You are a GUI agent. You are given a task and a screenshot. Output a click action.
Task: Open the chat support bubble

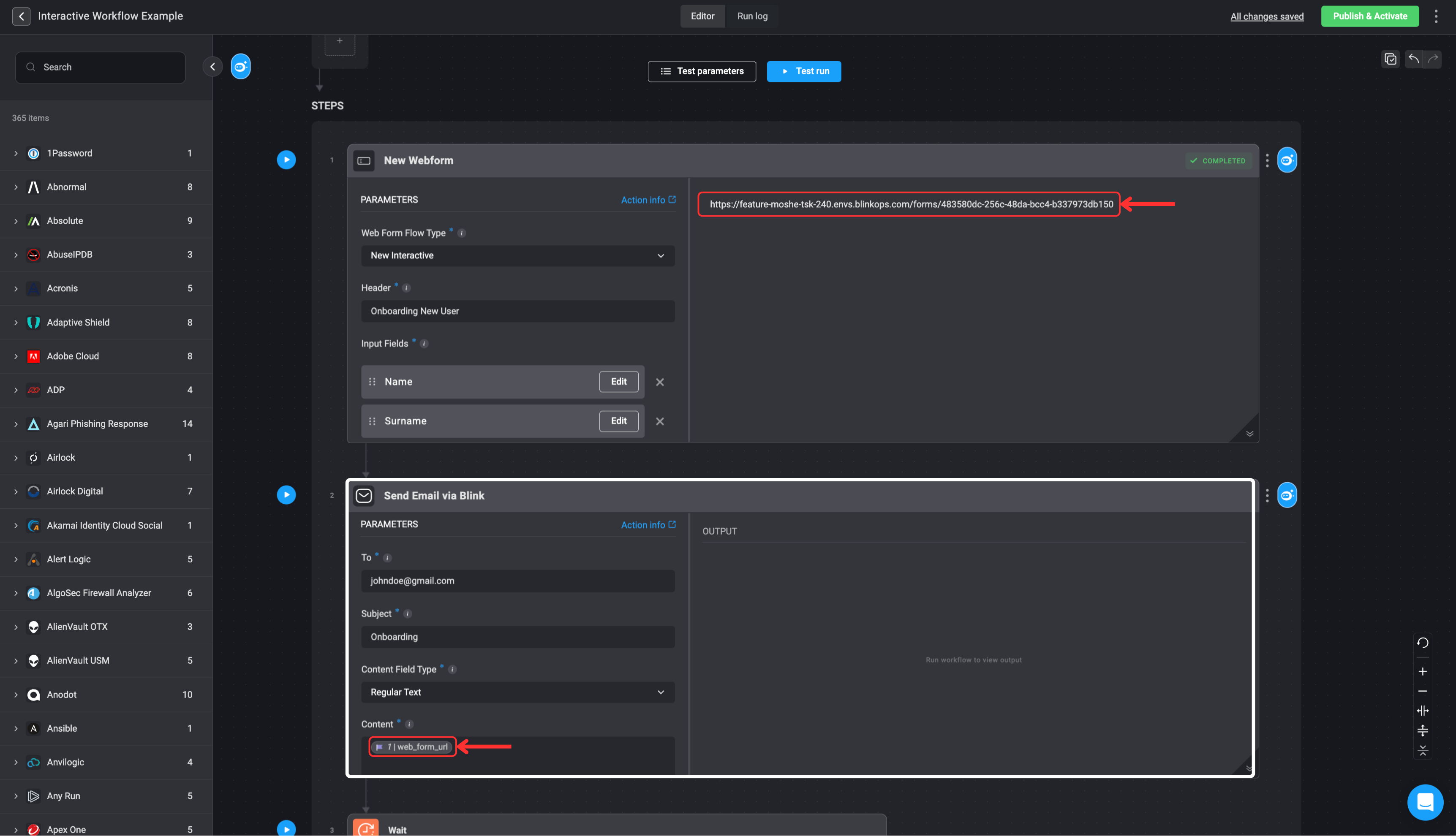point(1424,801)
